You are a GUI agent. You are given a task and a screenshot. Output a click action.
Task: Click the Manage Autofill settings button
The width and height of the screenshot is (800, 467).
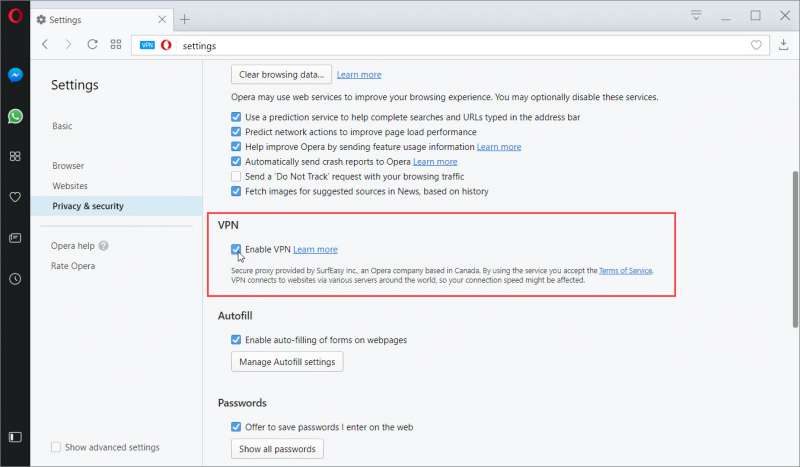point(287,362)
